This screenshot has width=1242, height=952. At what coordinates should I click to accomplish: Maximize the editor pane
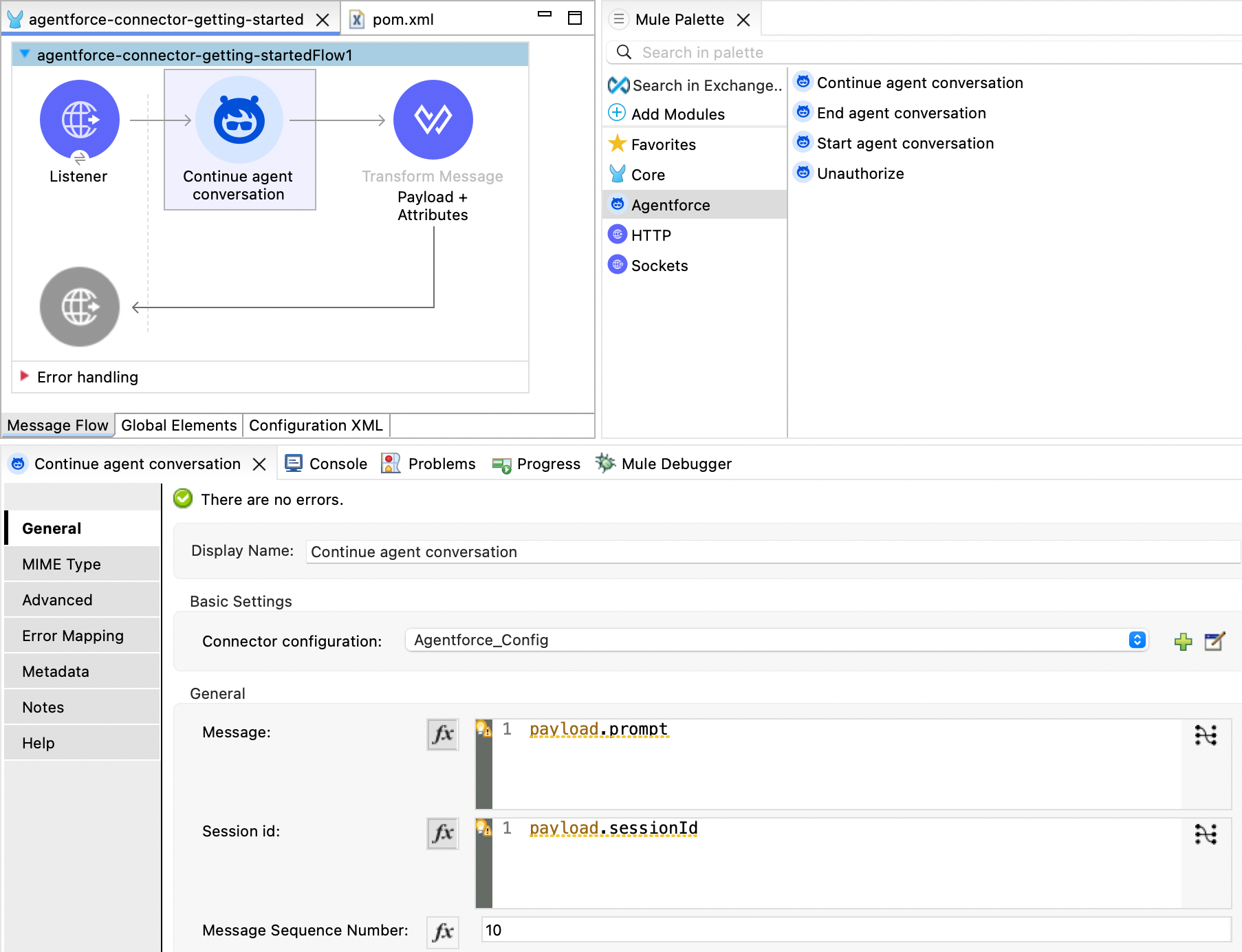[x=575, y=18]
